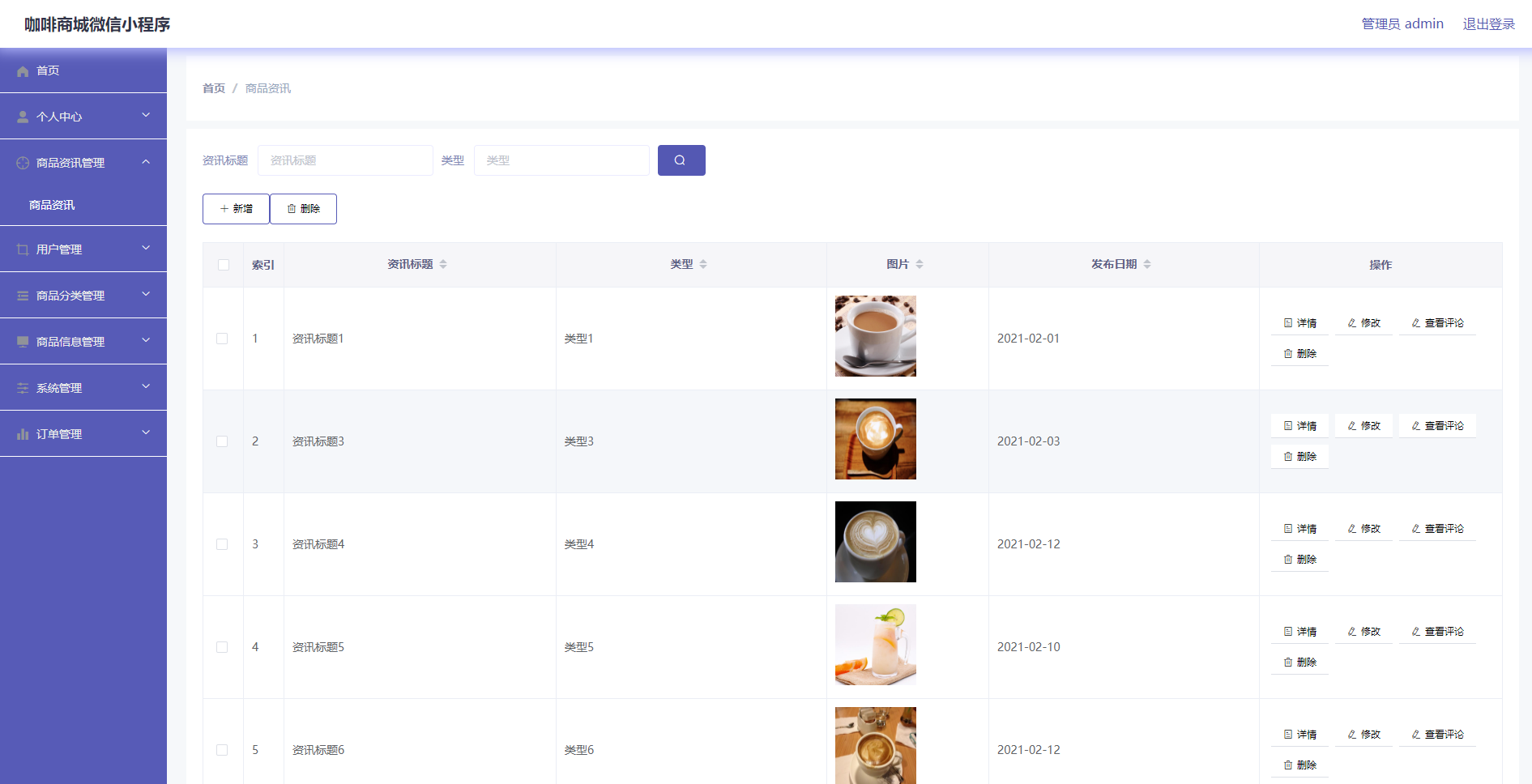Click the home icon in sidebar
The image size is (1532, 784).
(x=23, y=71)
